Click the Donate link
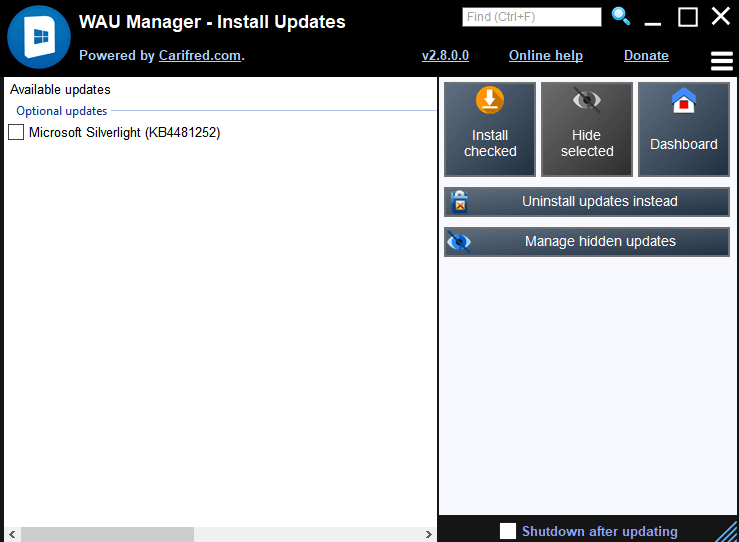 pos(646,56)
